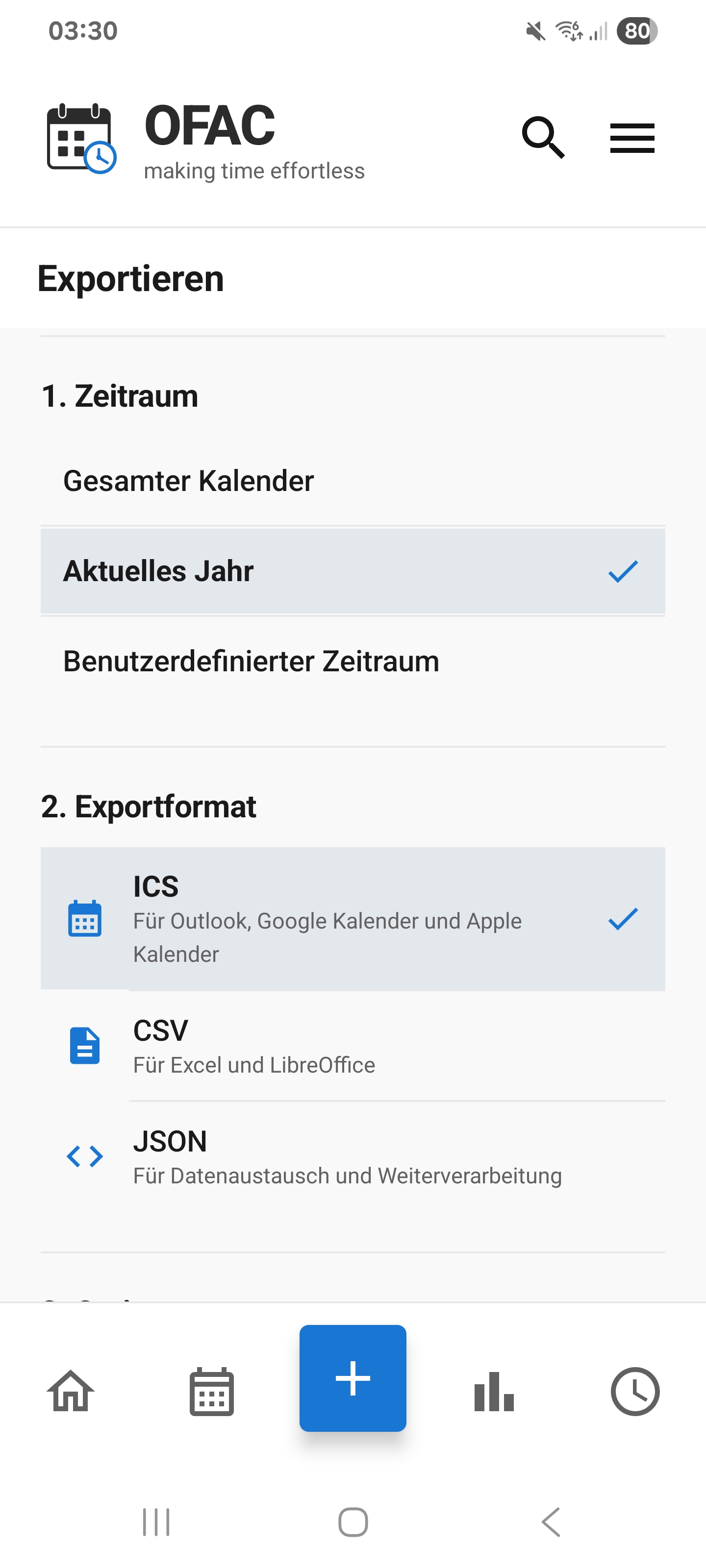Tap the Android recent apps button
This screenshot has width=706, height=1568.
[x=156, y=1522]
